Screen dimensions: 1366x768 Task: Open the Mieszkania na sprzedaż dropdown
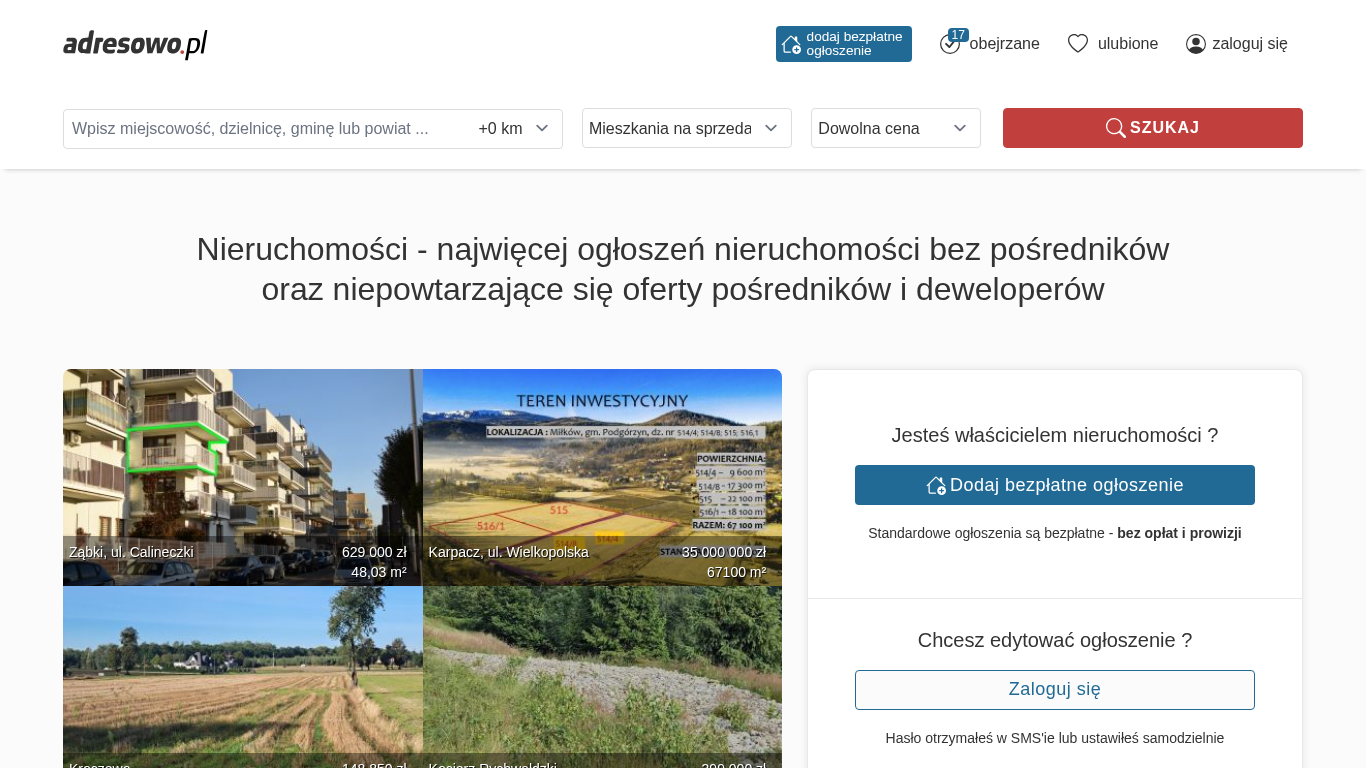686,128
